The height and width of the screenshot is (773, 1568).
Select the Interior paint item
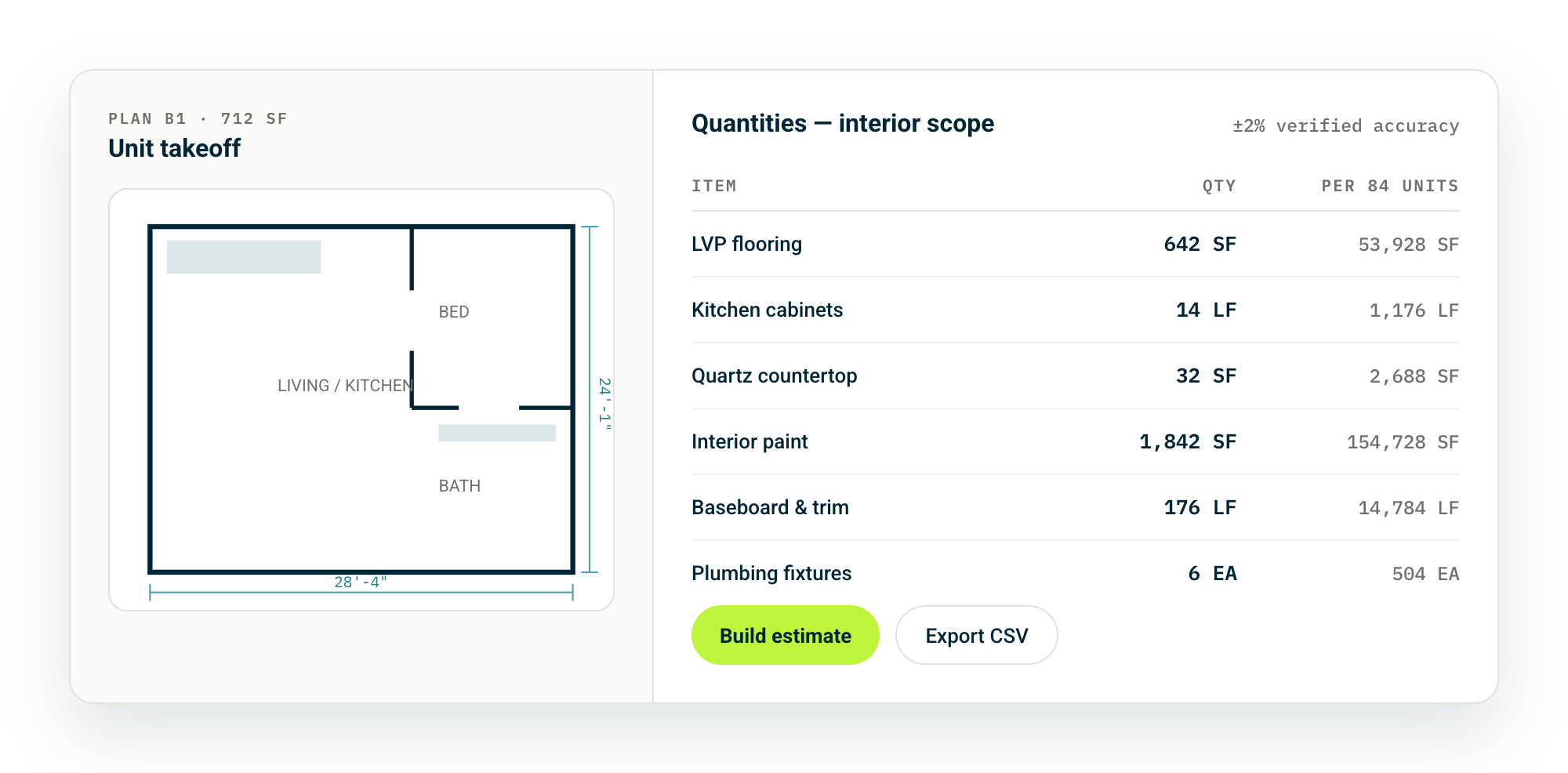pyautogui.click(x=750, y=441)
